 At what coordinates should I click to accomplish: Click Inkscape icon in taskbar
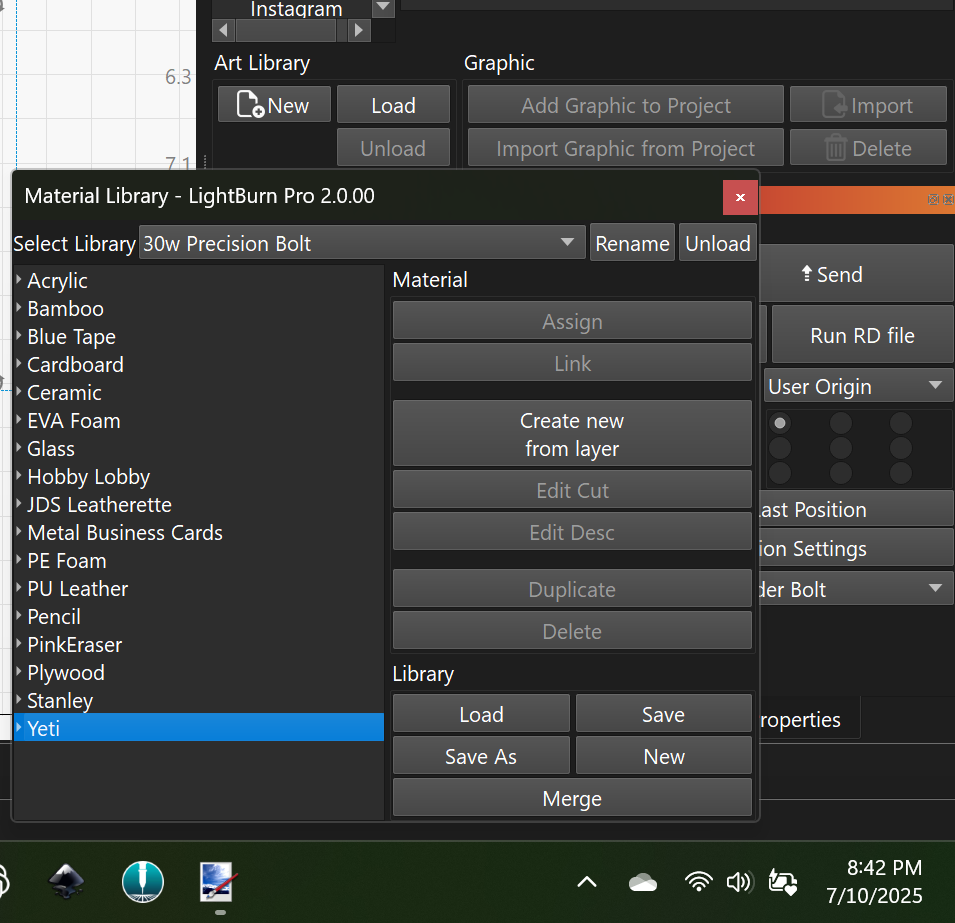coord(66,882)
